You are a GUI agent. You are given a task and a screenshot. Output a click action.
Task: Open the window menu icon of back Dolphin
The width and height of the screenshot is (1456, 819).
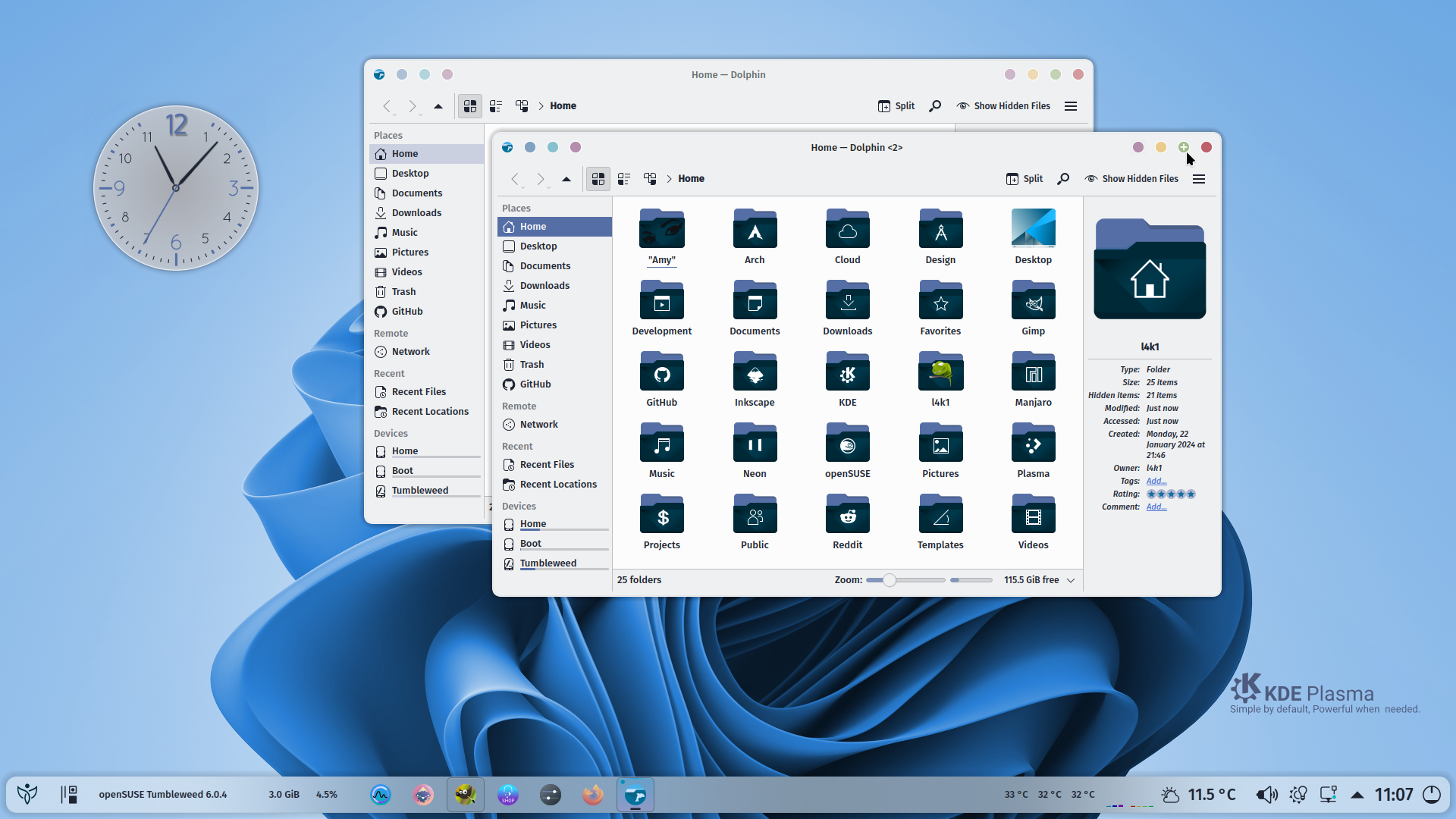pyautogui.click(x=379, y=74)
